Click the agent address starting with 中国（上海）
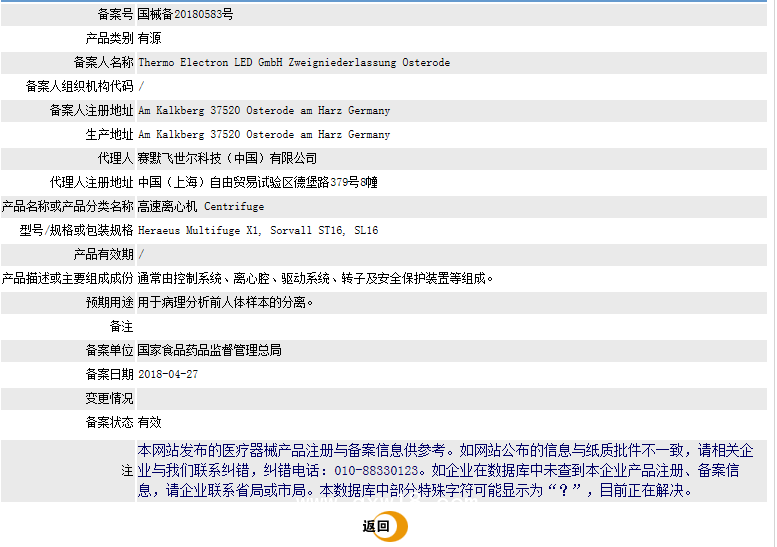The width and height of the screenshot is (777, 547). coord(258,182)
